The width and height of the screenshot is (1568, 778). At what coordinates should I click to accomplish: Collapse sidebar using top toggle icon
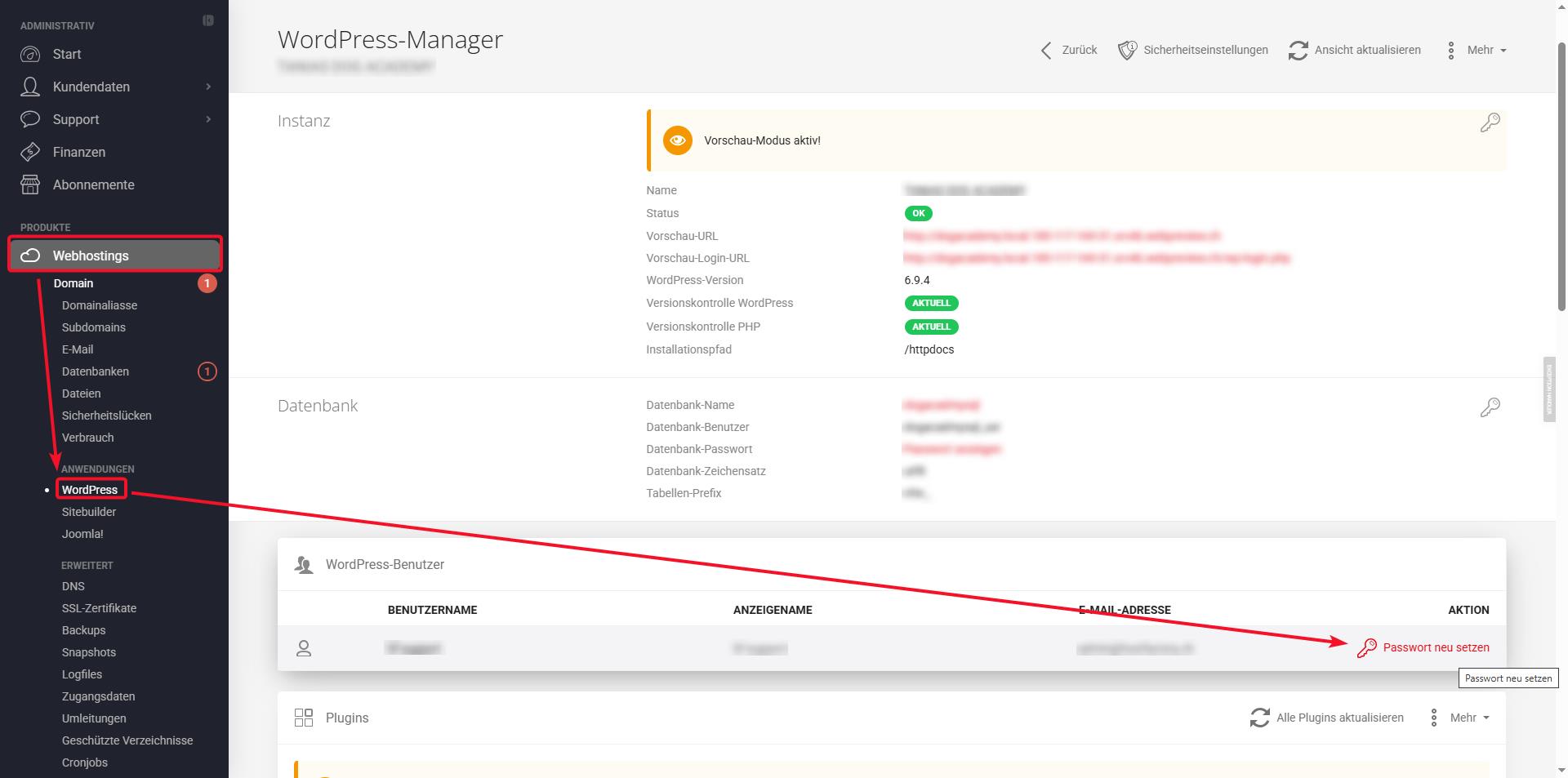click(x=208, y=21)
